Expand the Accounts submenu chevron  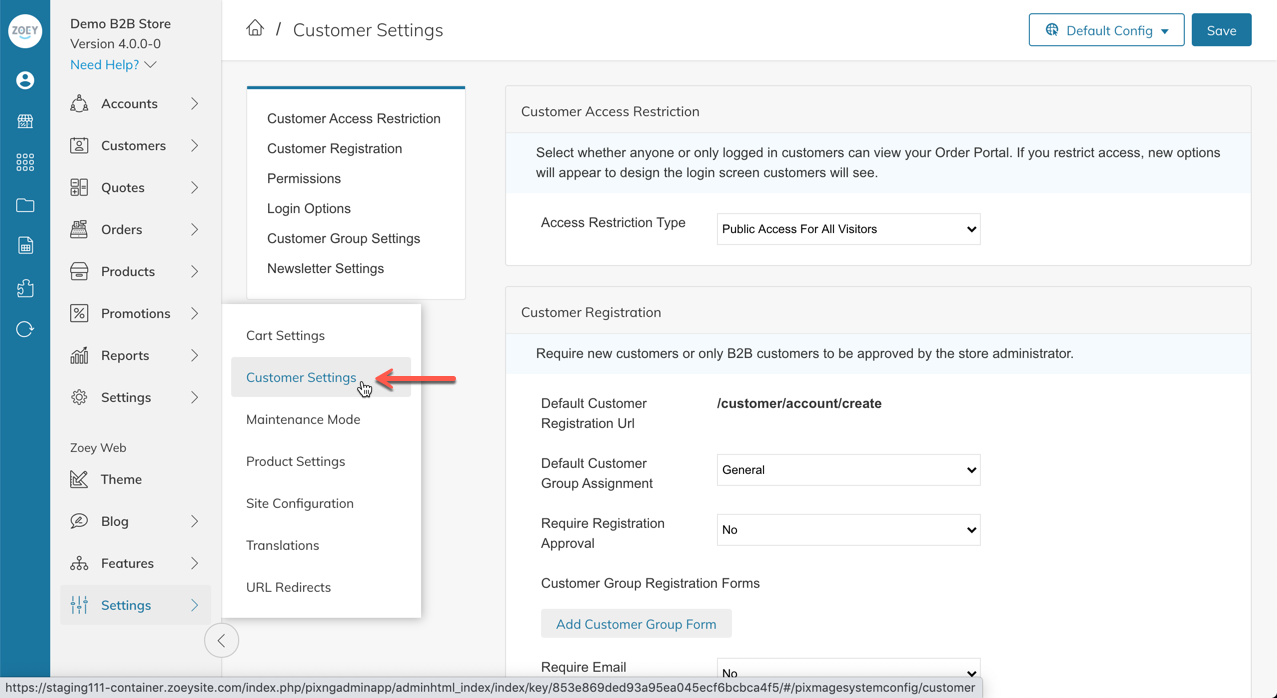click(194, 103)
